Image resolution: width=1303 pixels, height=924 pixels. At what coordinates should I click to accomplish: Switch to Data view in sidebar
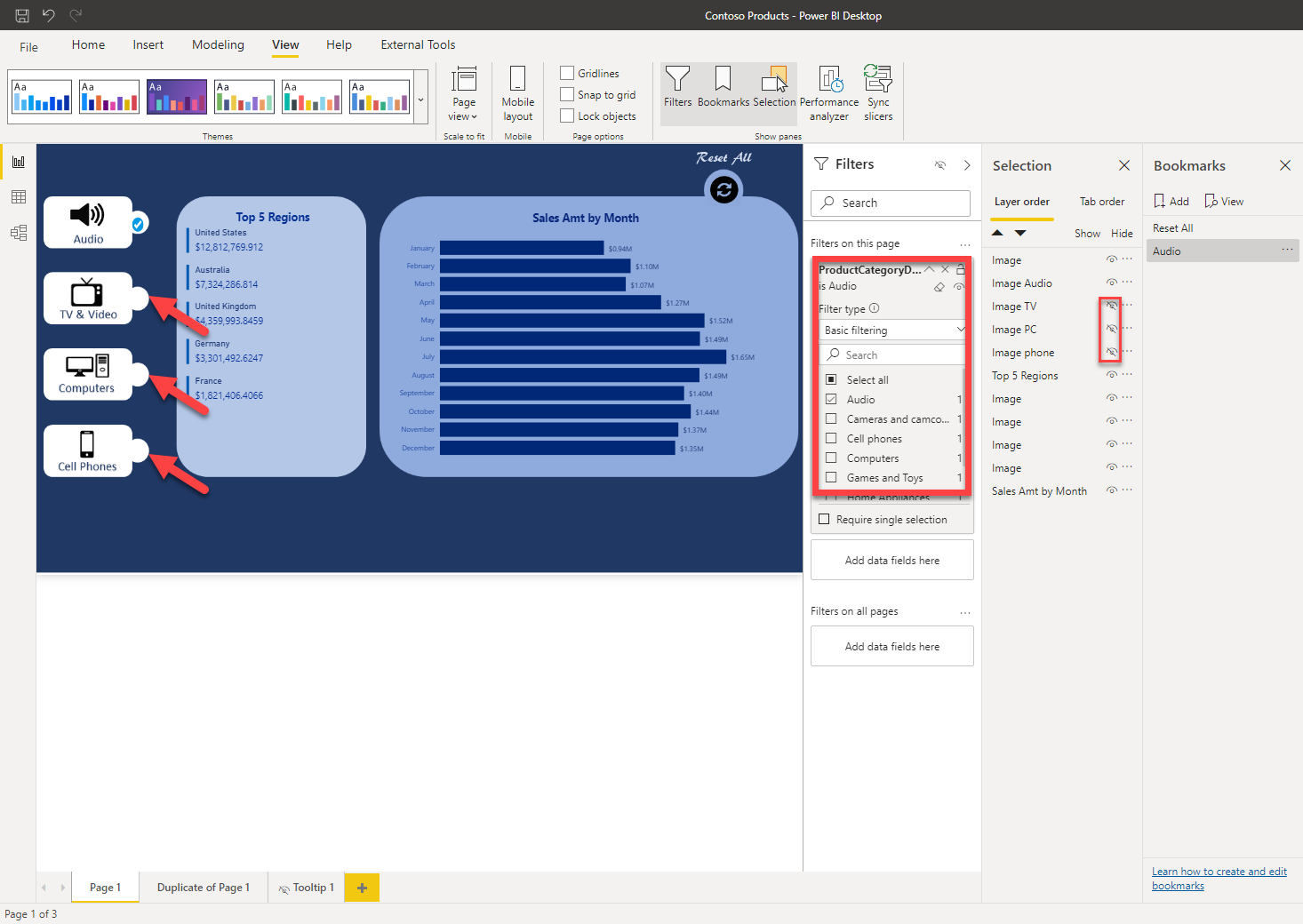[19, 197]
